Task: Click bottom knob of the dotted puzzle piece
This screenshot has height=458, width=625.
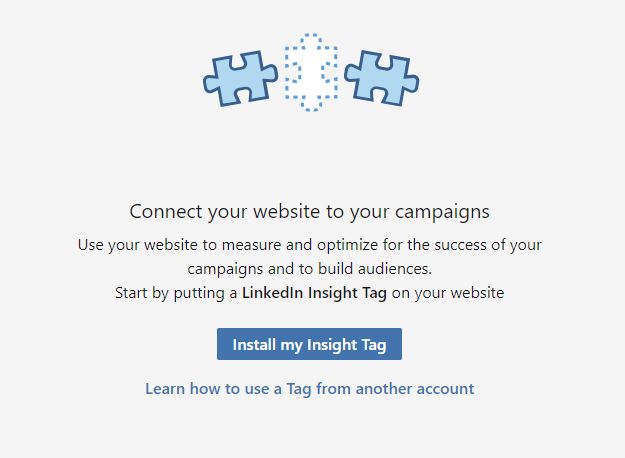Action: 311,104
